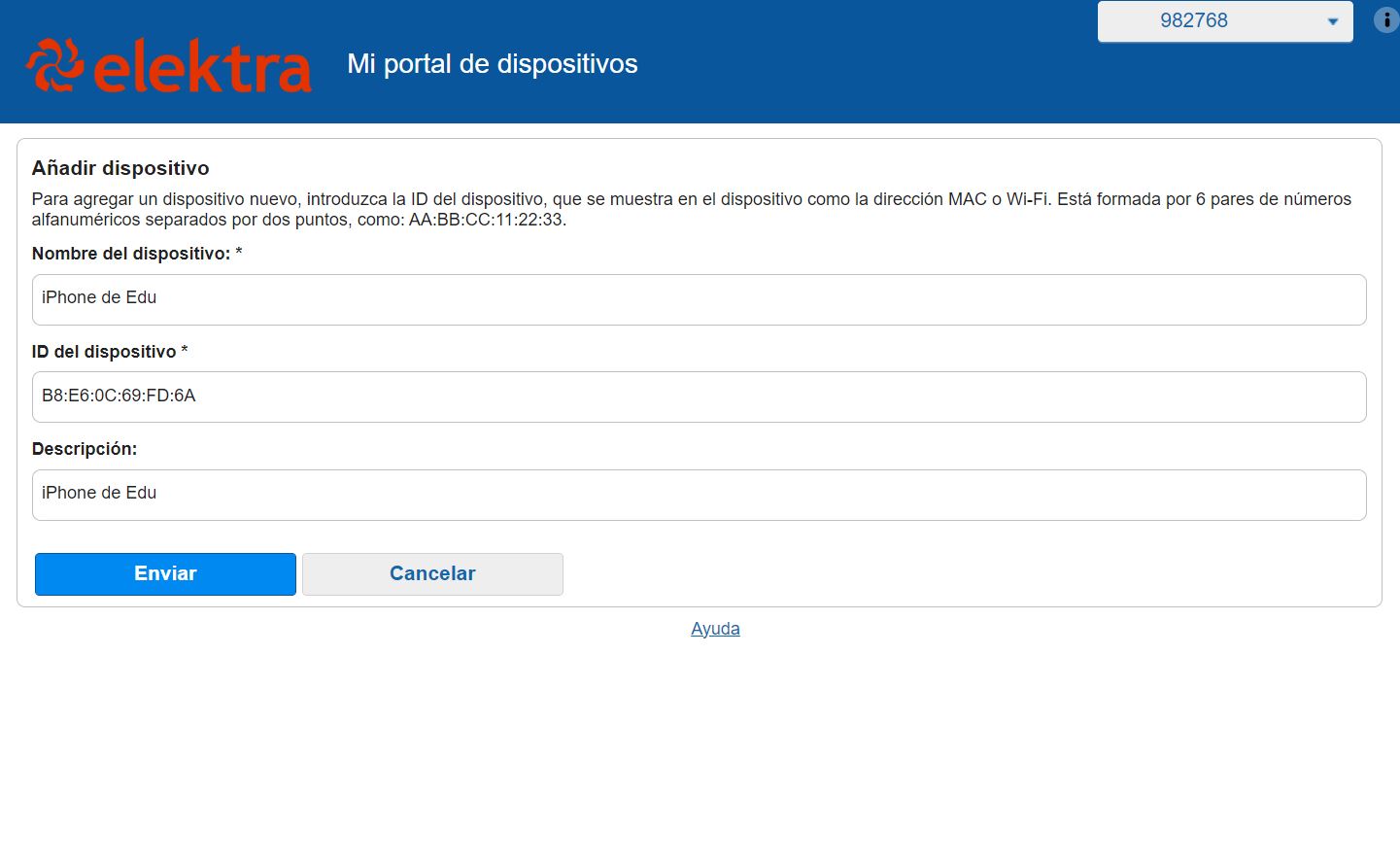Click the Nombre del dispositivo input field
The image size is (1400, 862).
[x=699, y=299]
